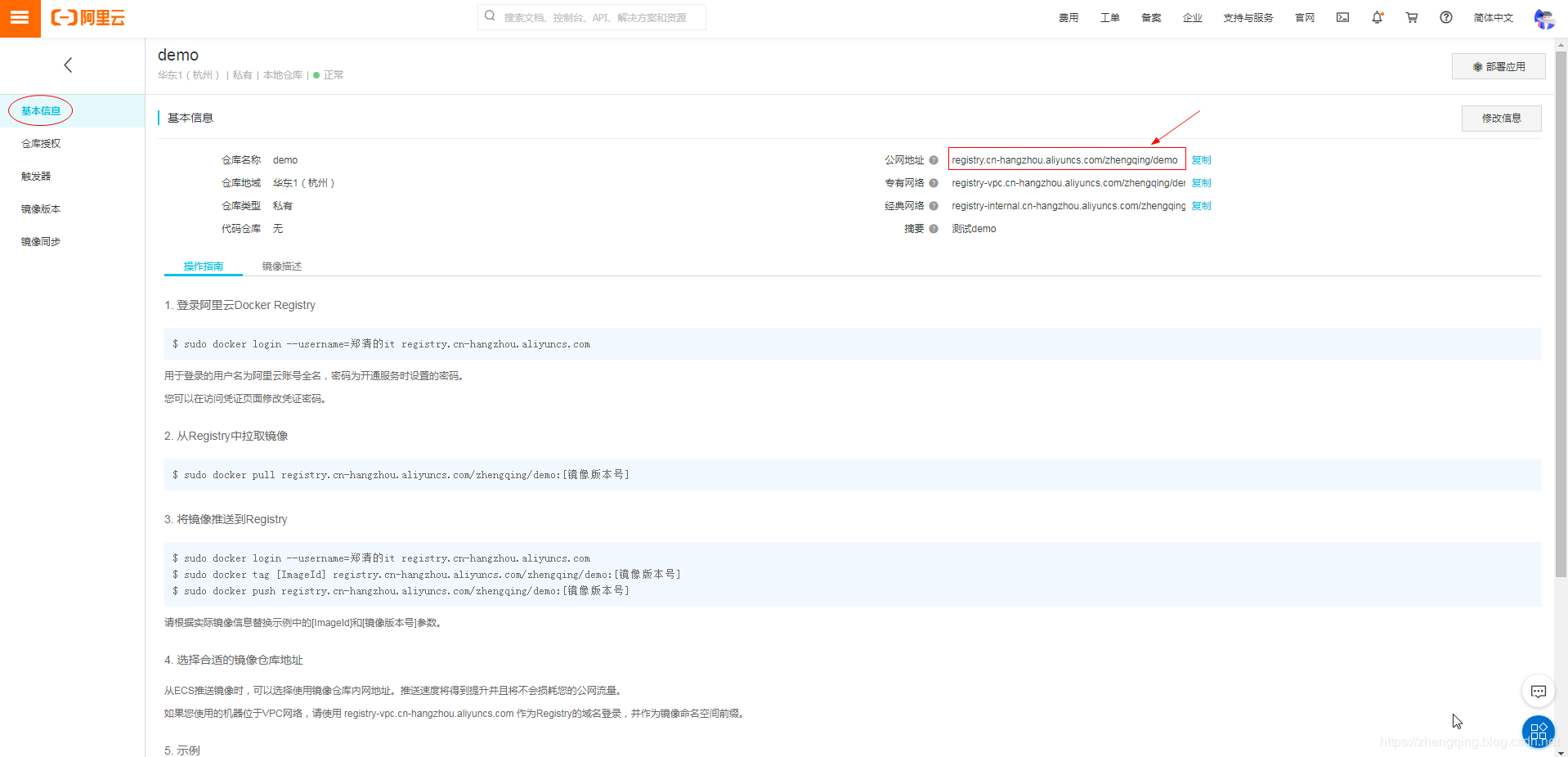Open 企业 in the top navigation
This screenshot has height=757, width=1568.
point(1192,18)
